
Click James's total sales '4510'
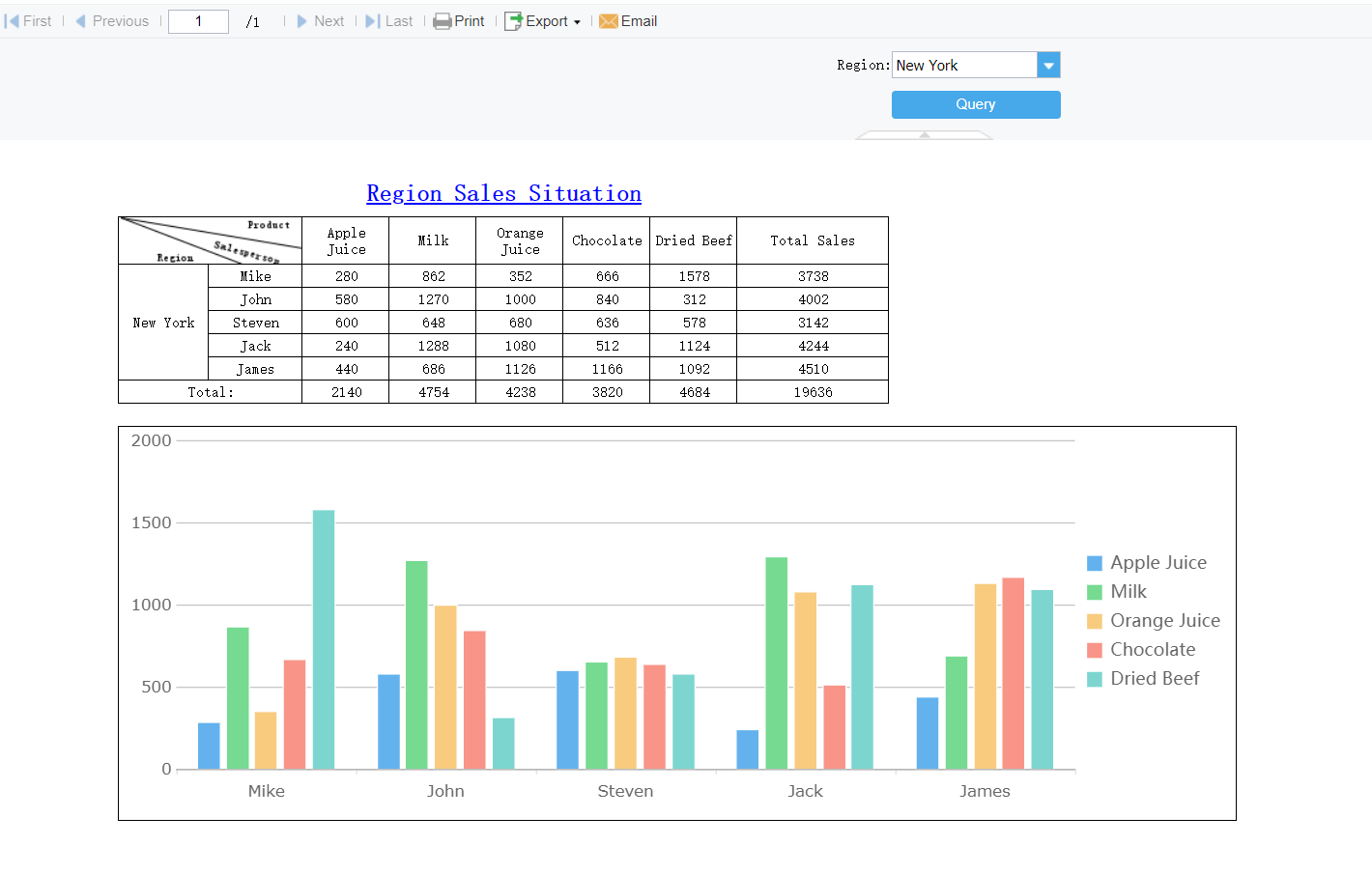point(813,369)
